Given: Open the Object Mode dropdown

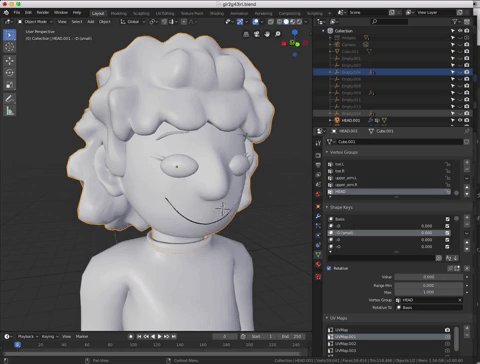Looking at the screenshot, I should click(x=35, y=22).
